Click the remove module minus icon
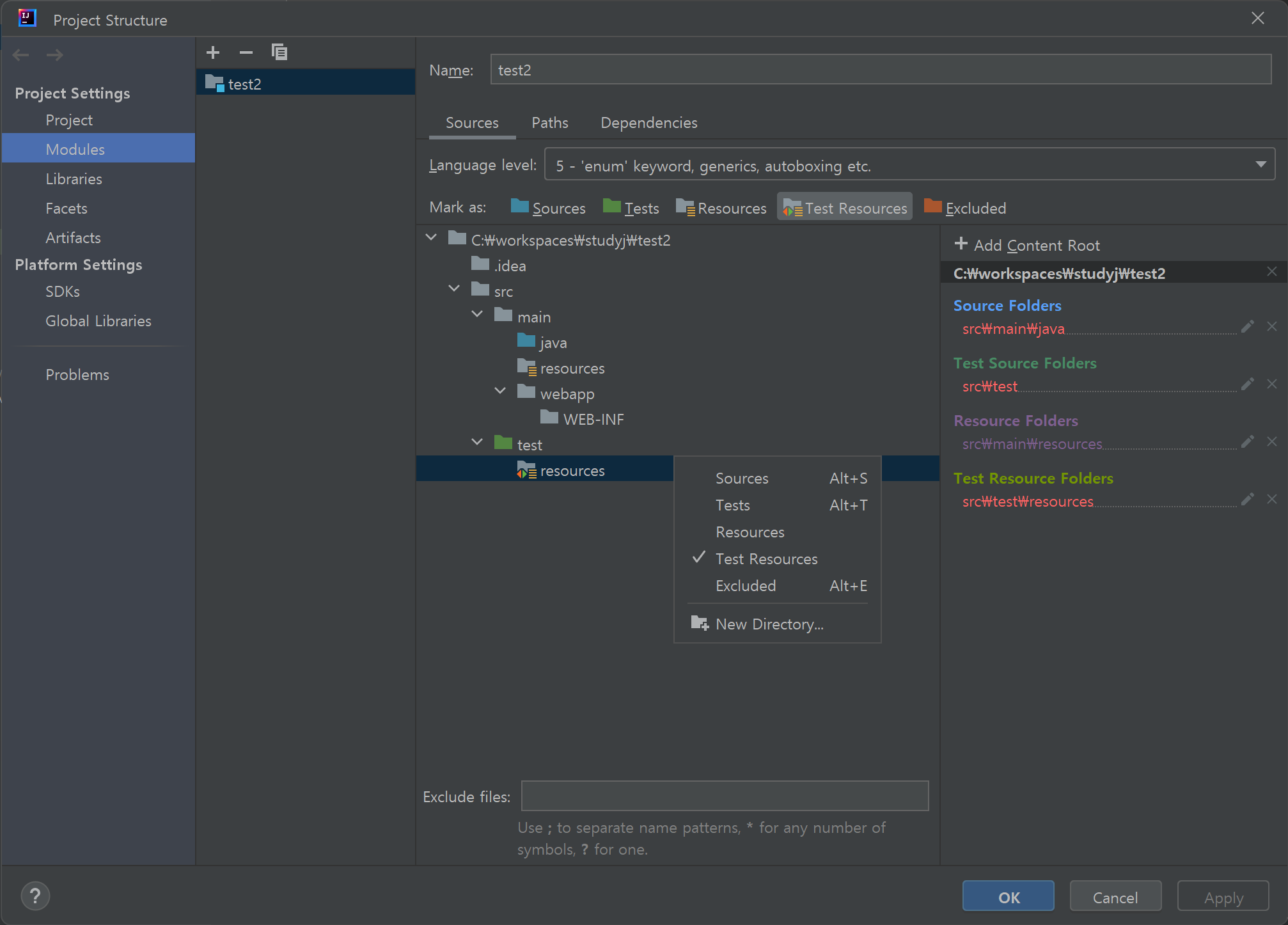The width and height of the screenshot is (1288, 925). coord(246,52)
